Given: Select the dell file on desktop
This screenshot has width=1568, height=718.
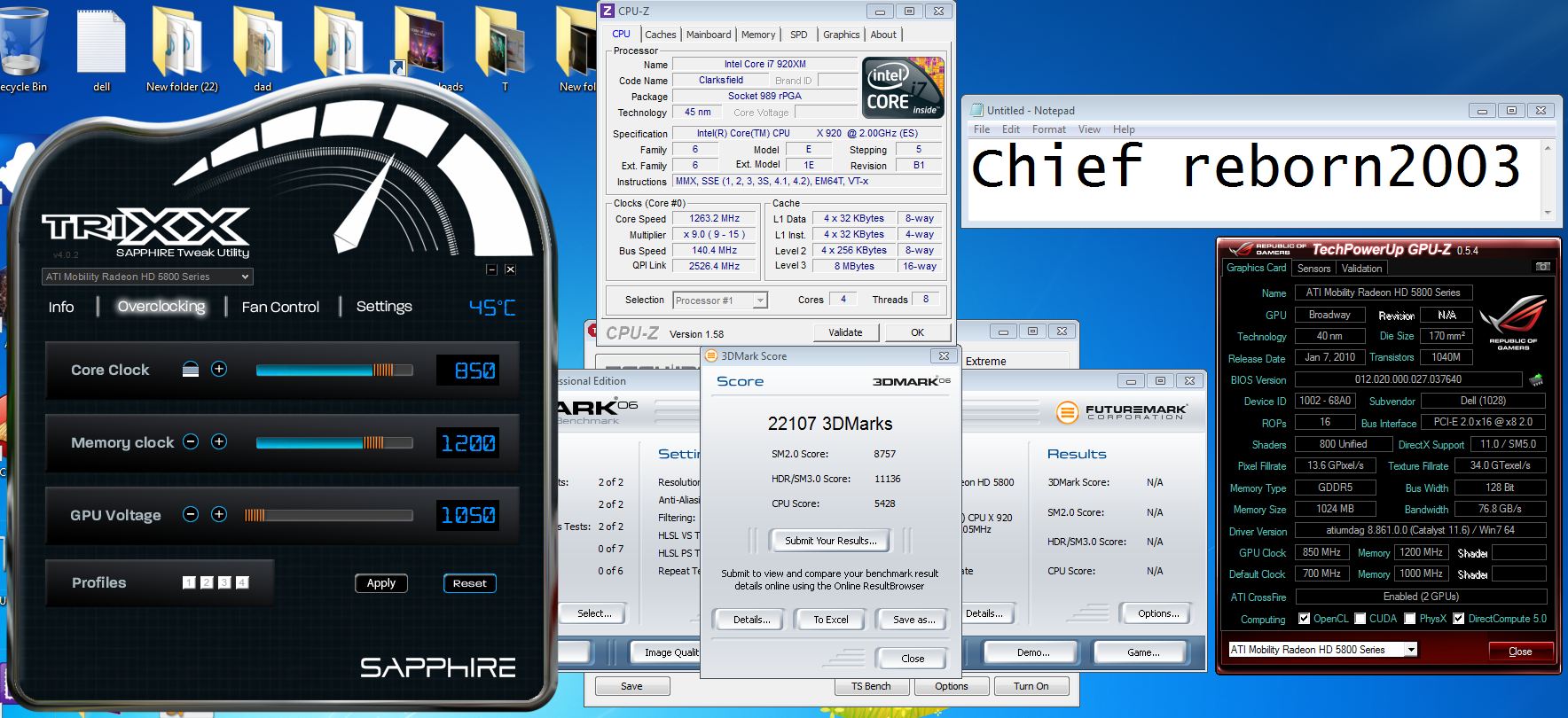Looking at the screenshot, I should click(x=102, y=49).
